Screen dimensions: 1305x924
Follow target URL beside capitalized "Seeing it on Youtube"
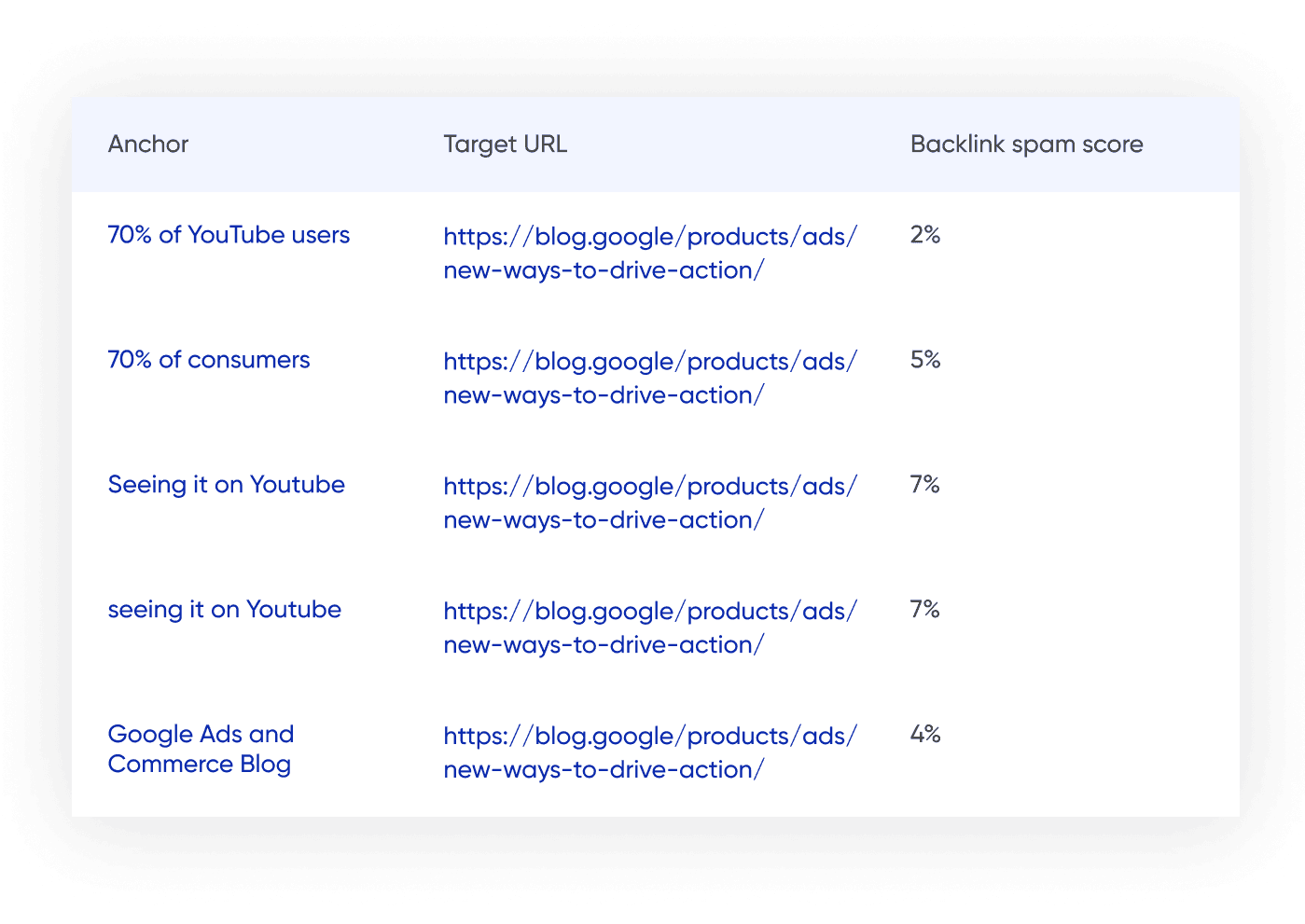(x=650, y=503)
